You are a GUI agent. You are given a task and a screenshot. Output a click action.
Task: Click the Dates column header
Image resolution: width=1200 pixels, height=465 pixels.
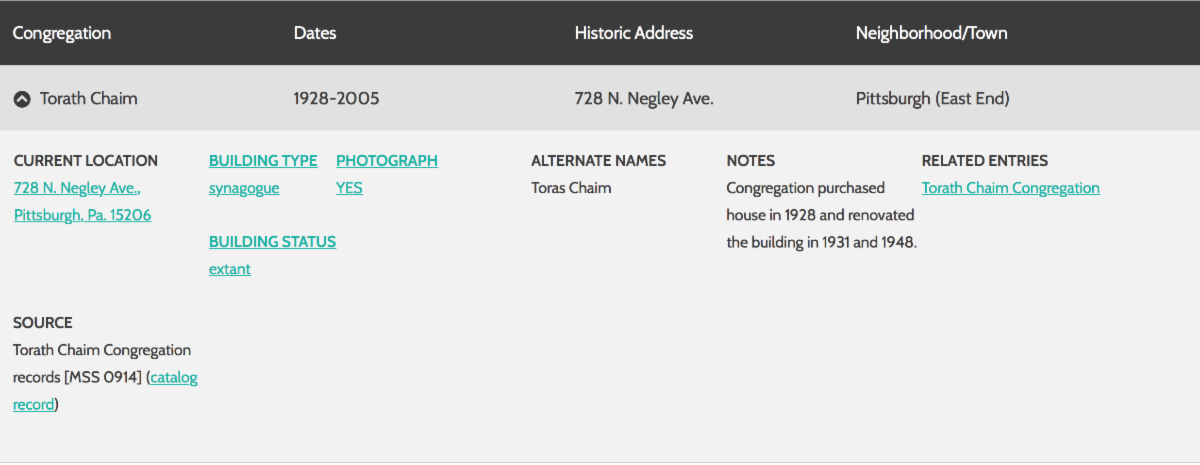point(315,33)
